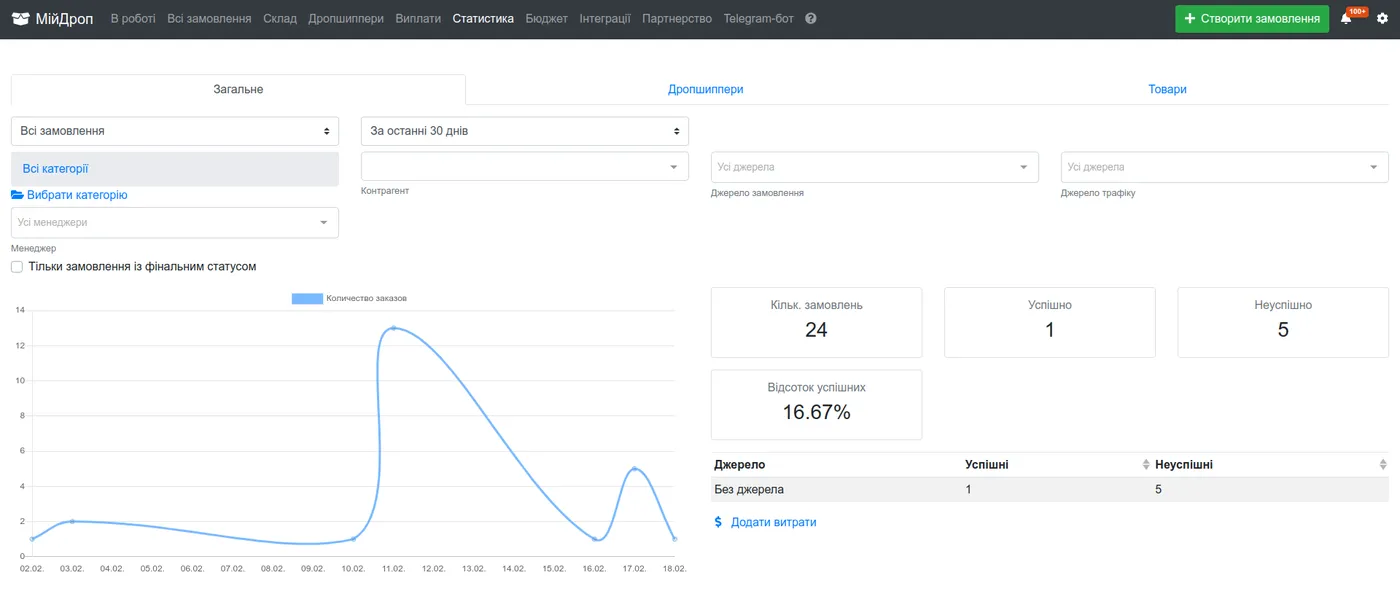Open the notifications bell icon
The height and width of the screenshot is (594, 1400).
pos(1346,19)
